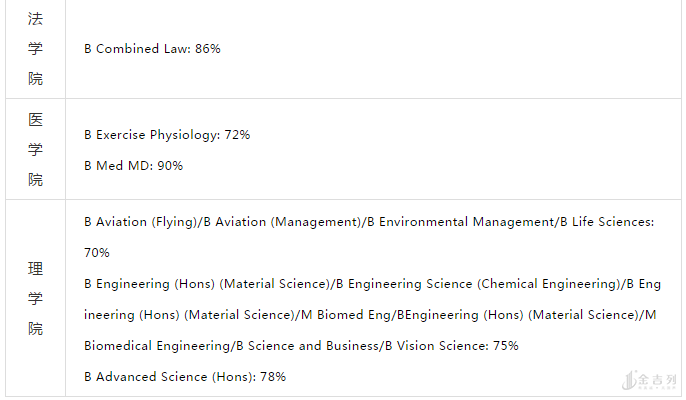Click the M Biomed Eng text

click(x=347, y=314)
